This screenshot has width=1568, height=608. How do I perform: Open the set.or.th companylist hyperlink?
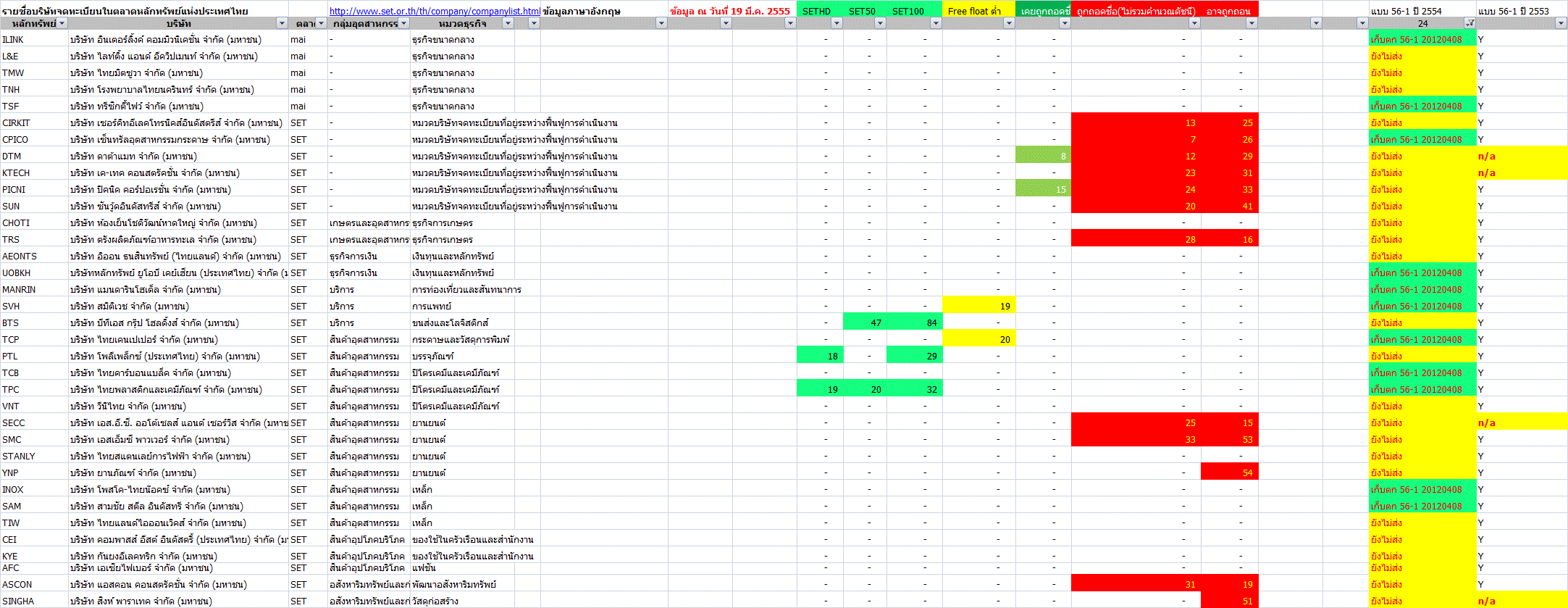click(x=435, y=11)
